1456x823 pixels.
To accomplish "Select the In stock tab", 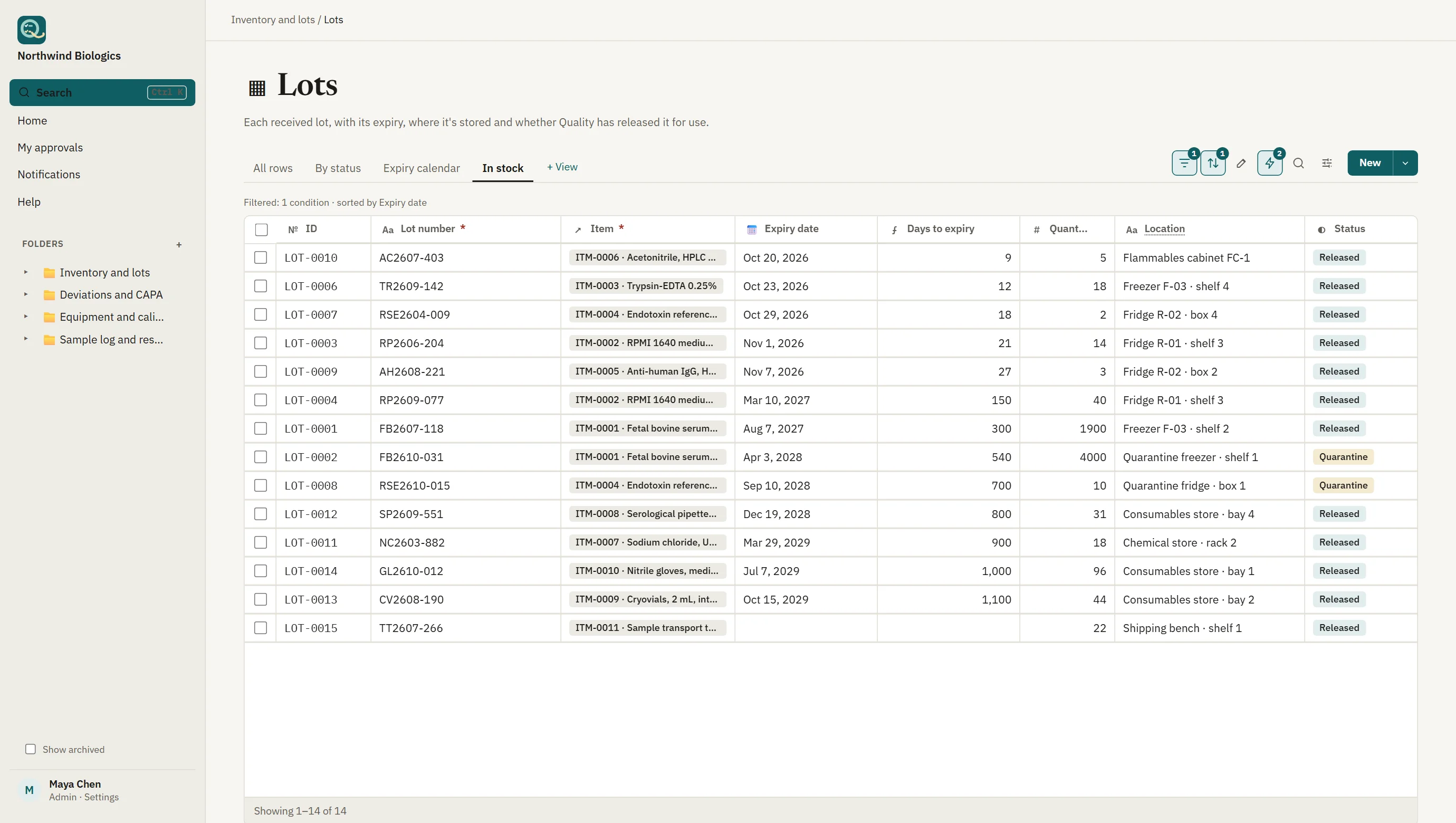I will pyautogui.click(x=502, y=168).
